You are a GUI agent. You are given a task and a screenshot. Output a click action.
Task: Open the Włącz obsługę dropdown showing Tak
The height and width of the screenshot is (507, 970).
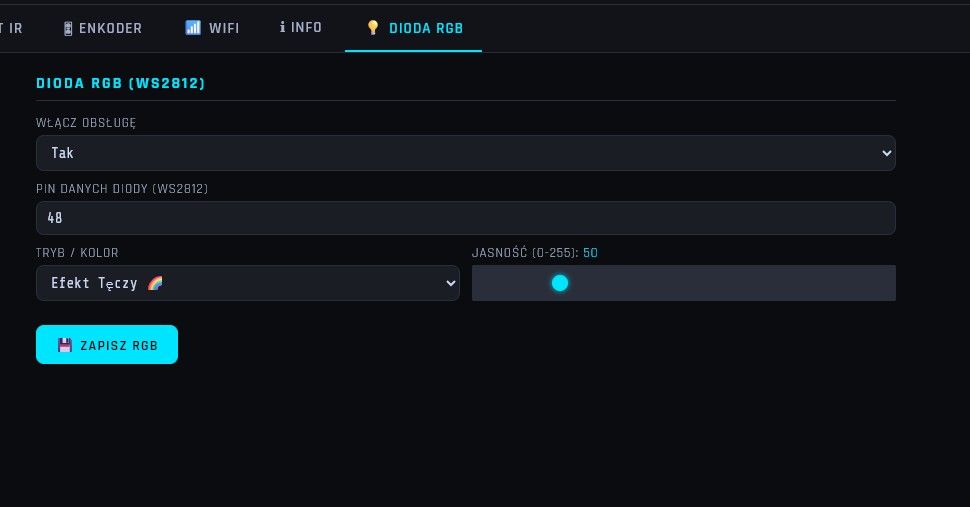tap(466, 153)
